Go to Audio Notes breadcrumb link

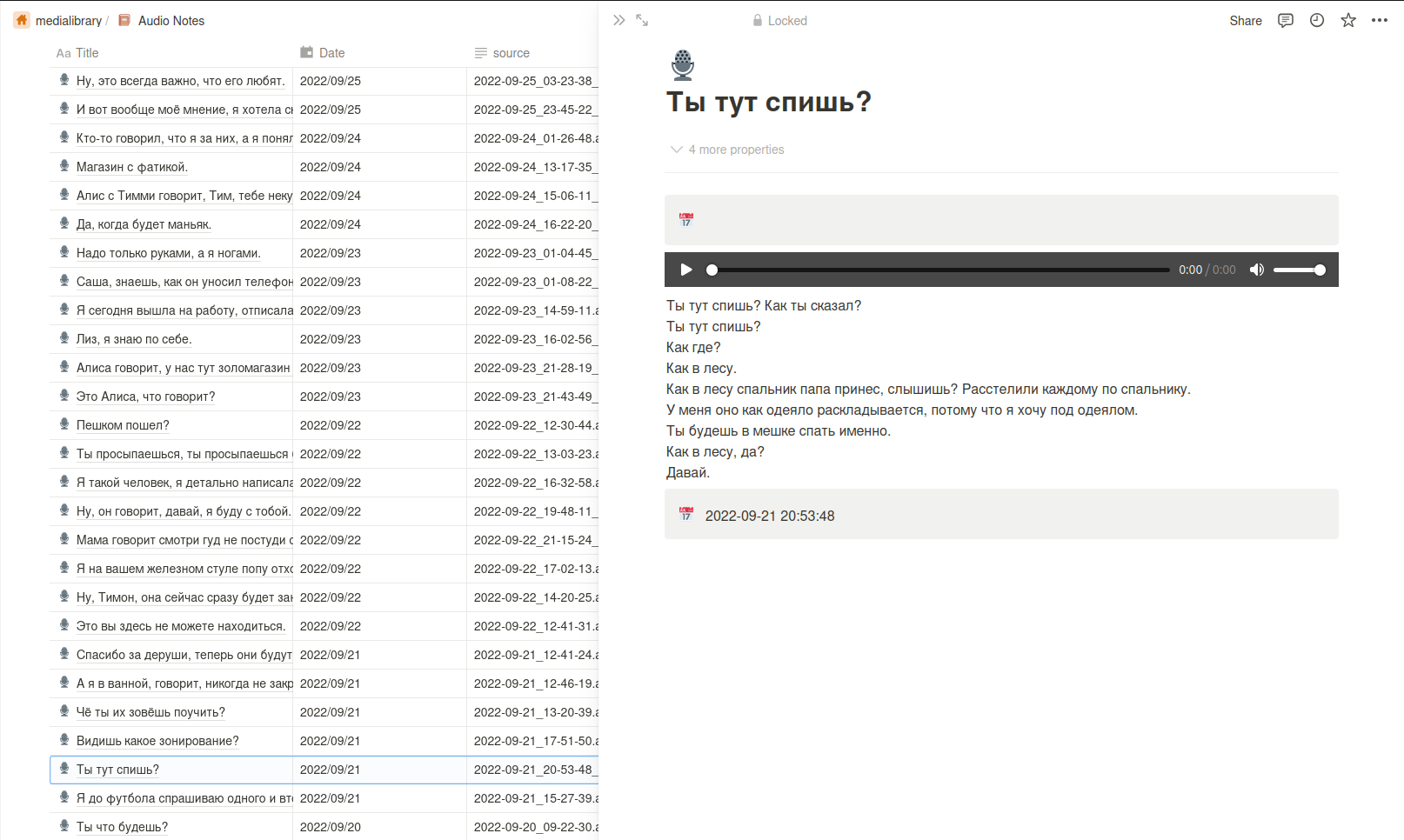coord(171,20)
